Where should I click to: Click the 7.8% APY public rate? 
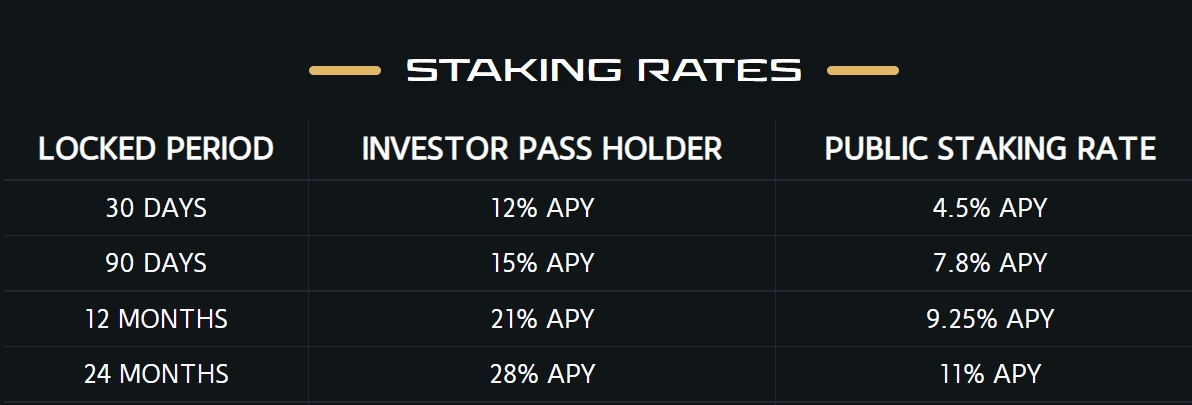pyautogui.click(x=991, y=263)
